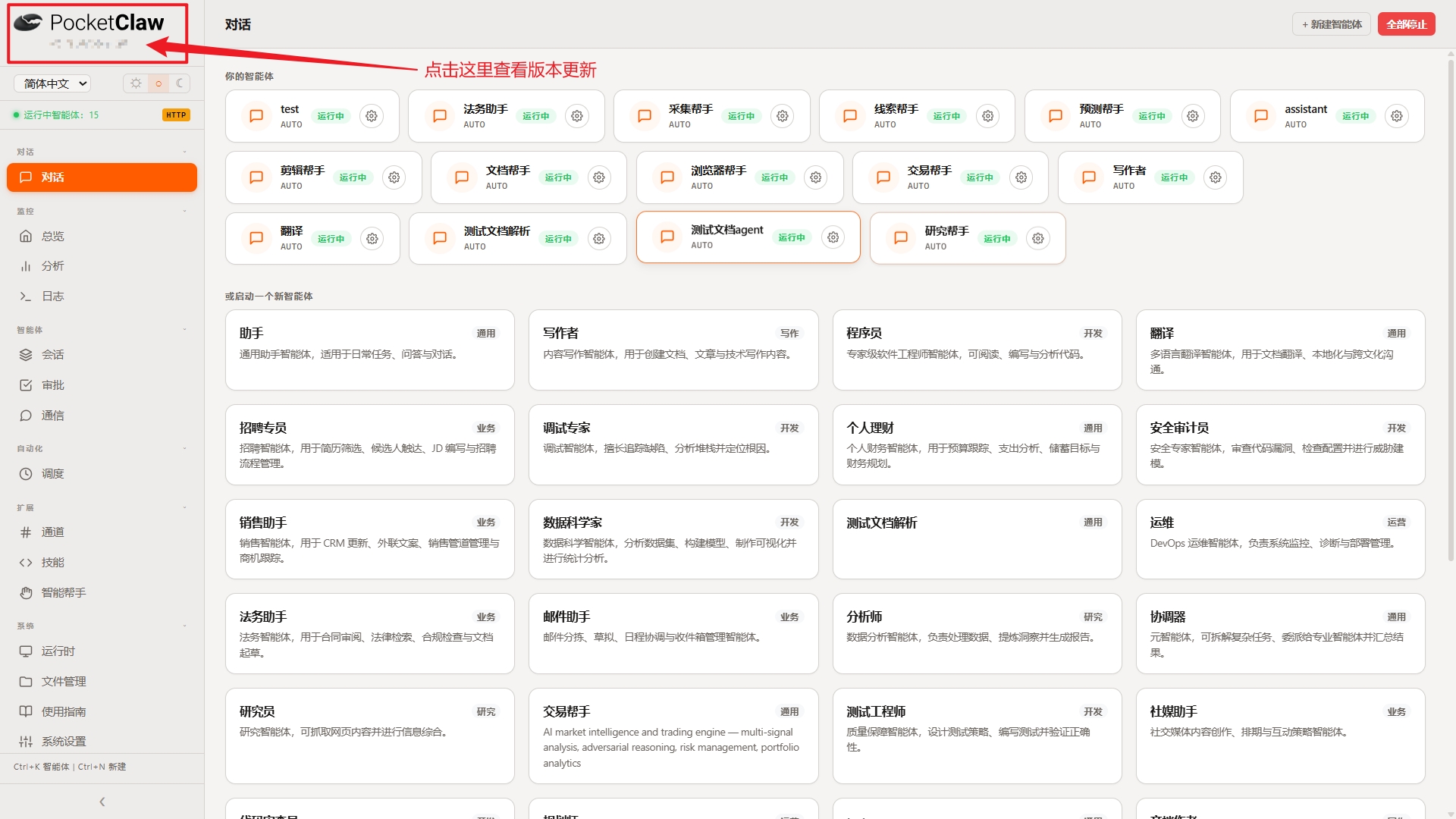Open the 简体中文 language dropdown
The height and width of the screenshot is (819, 1456).
(52, 83)
